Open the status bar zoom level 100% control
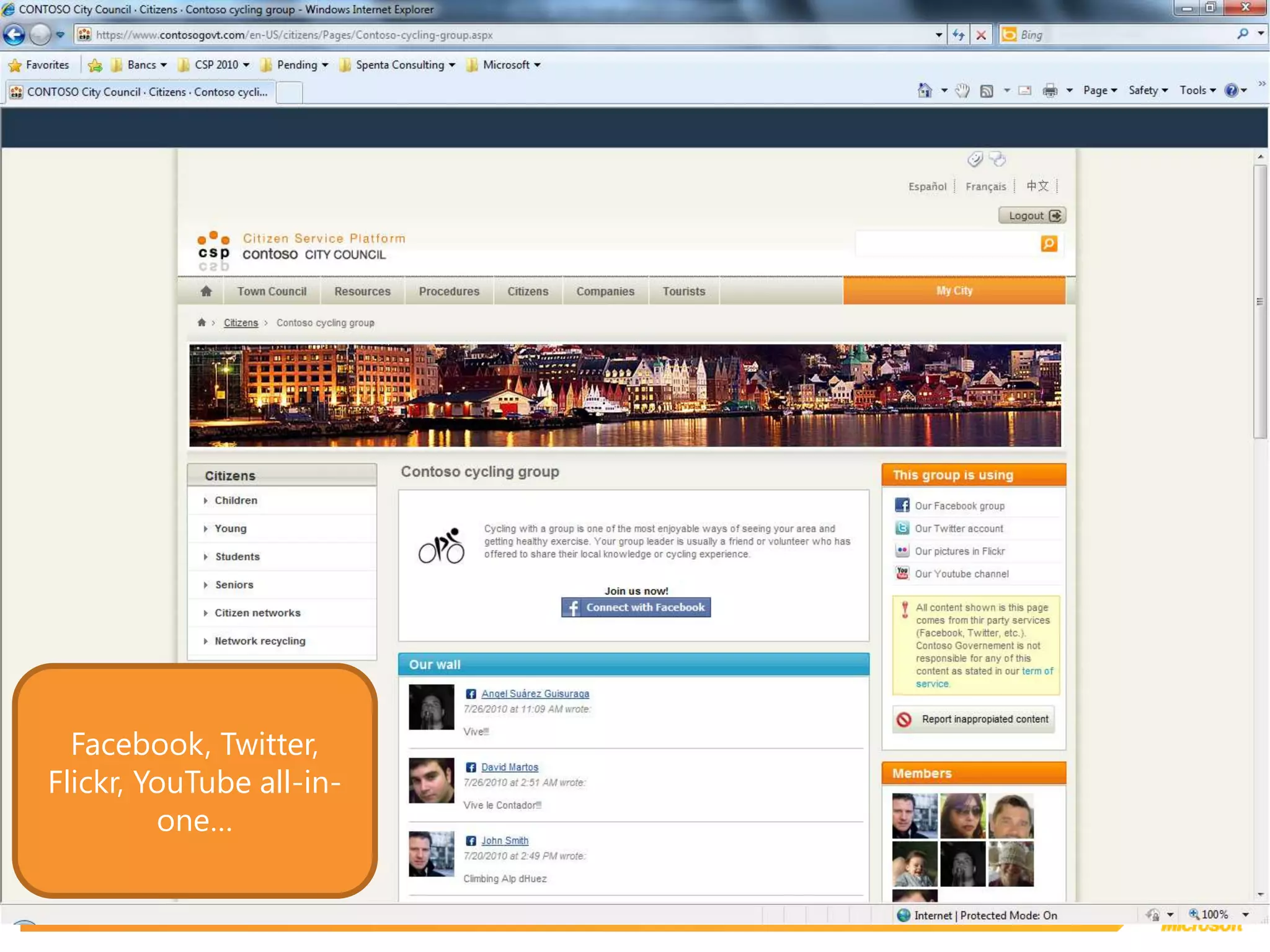 click(1217, 915)
